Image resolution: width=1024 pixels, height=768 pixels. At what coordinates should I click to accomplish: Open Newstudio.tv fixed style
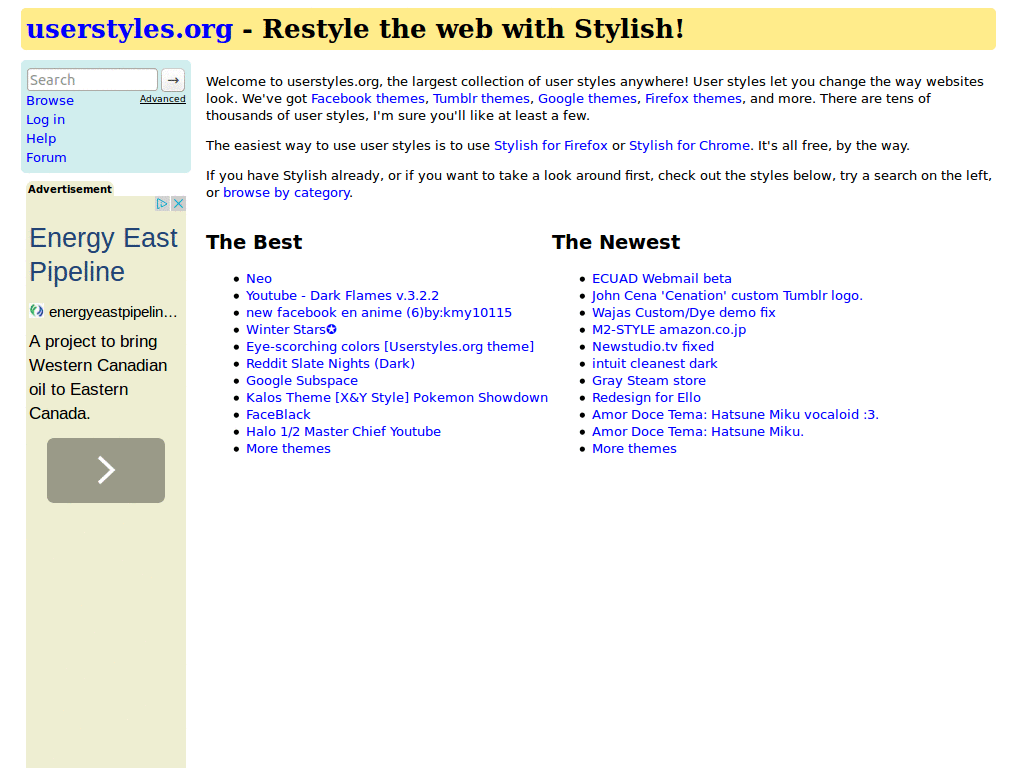pyautogui.click(x=653, y=347)
